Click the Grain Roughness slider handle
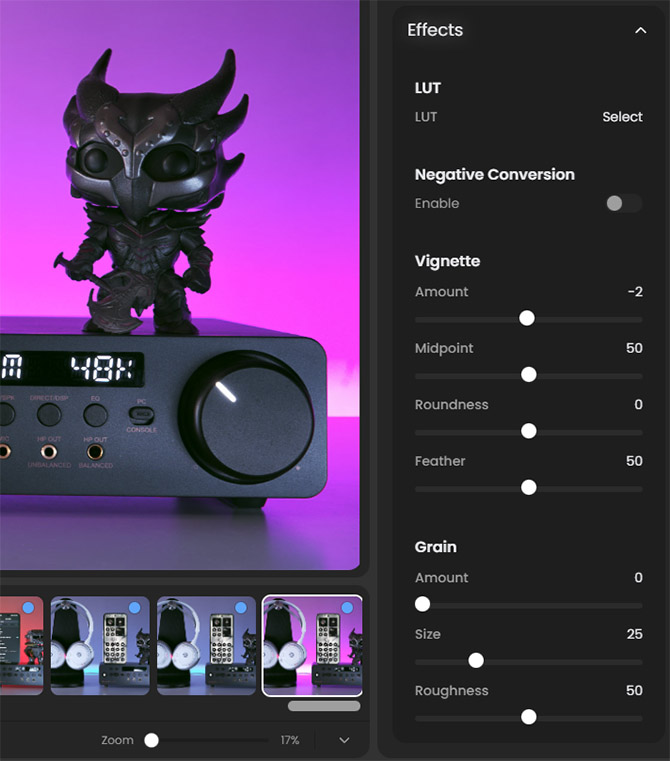 coord(529,717)
